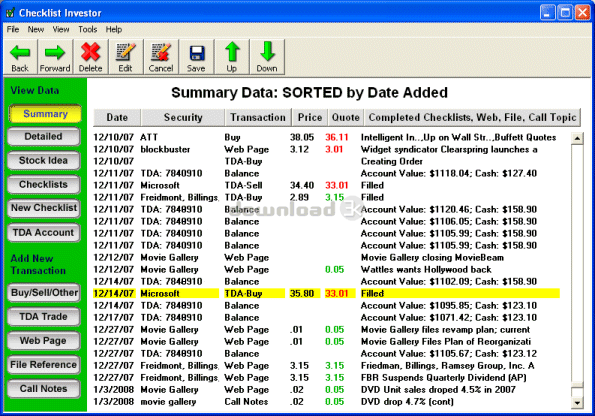Save using the floppy disk icon
The image size is (595, 416).
click(x=197, y=54)
